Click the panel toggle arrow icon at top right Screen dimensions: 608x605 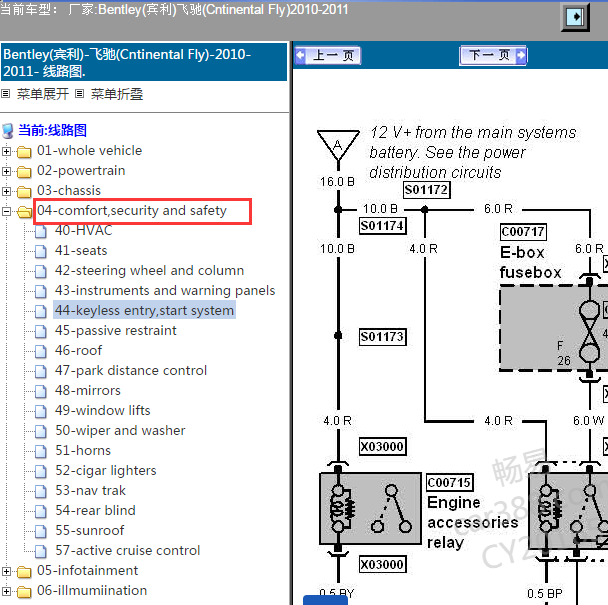click(575, 17)
